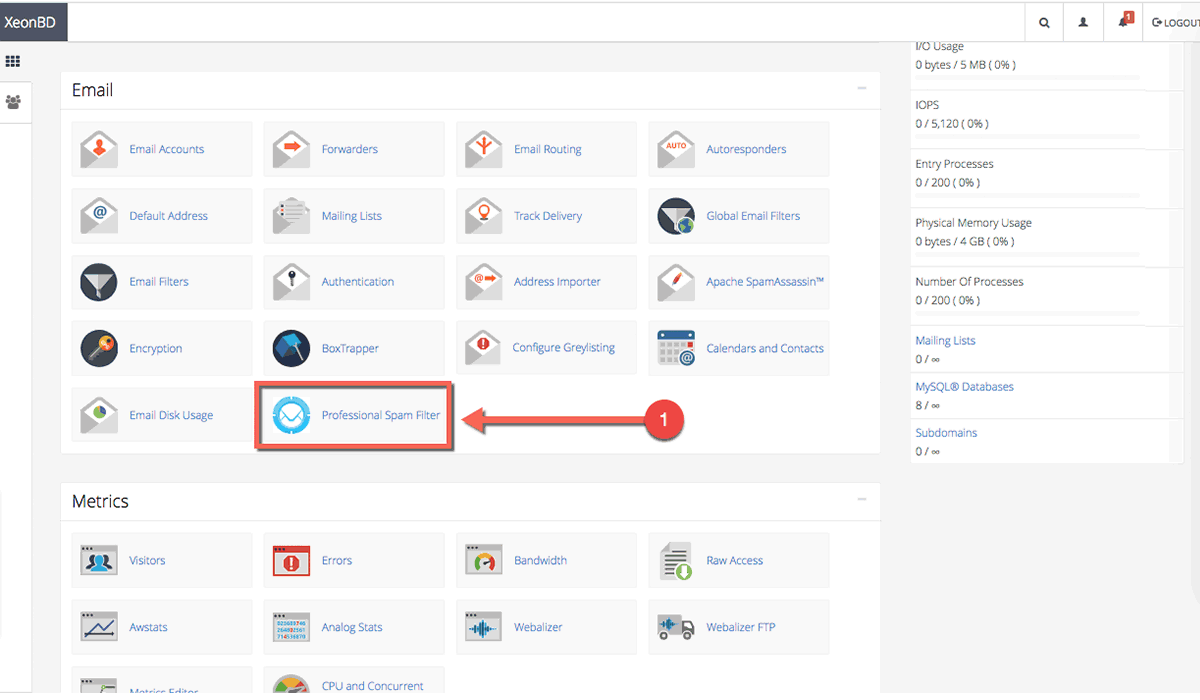Click the Forwarders envelope icon

[291, 149]
